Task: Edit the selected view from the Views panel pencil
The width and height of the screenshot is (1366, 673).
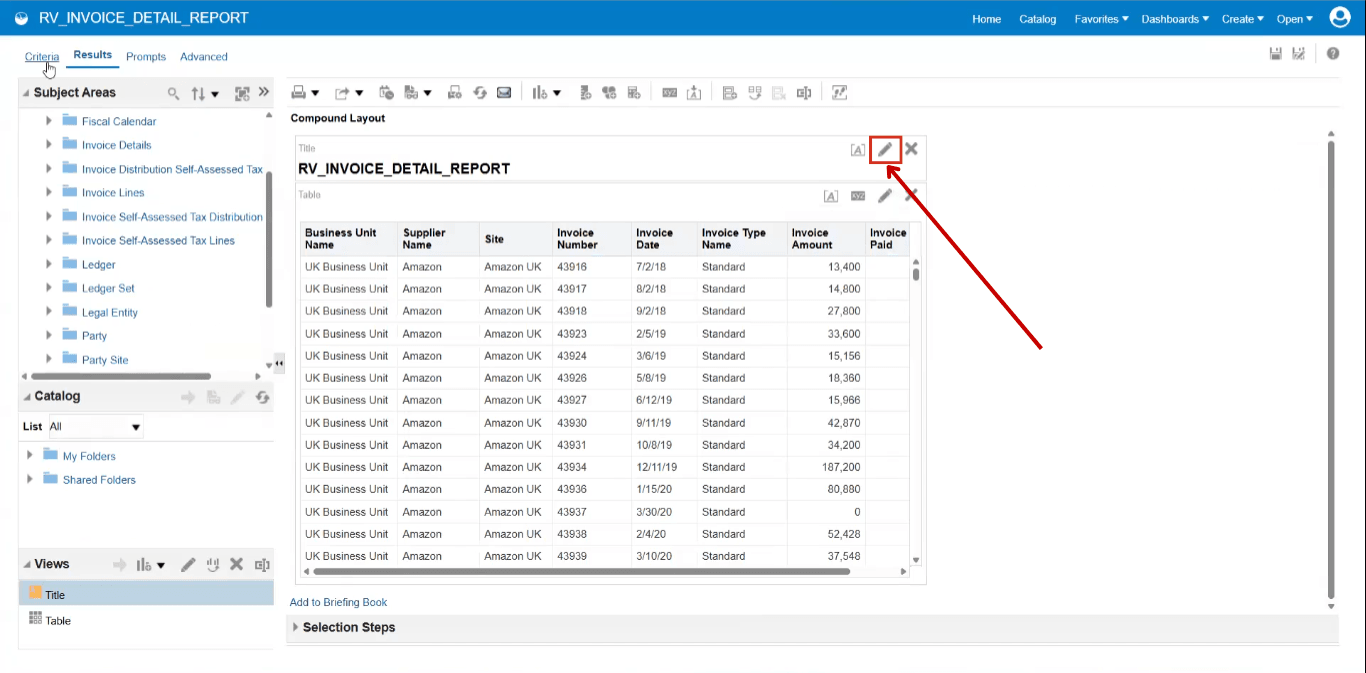Action: 187,564
